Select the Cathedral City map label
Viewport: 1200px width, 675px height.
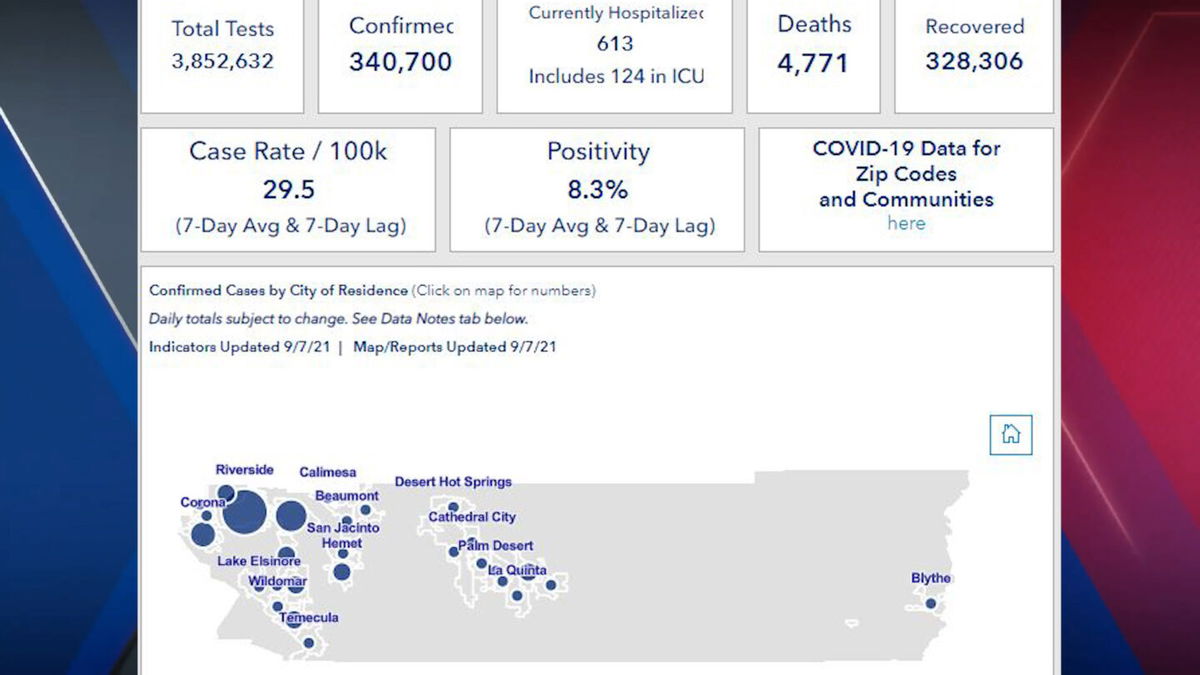(x=472, y=517)
